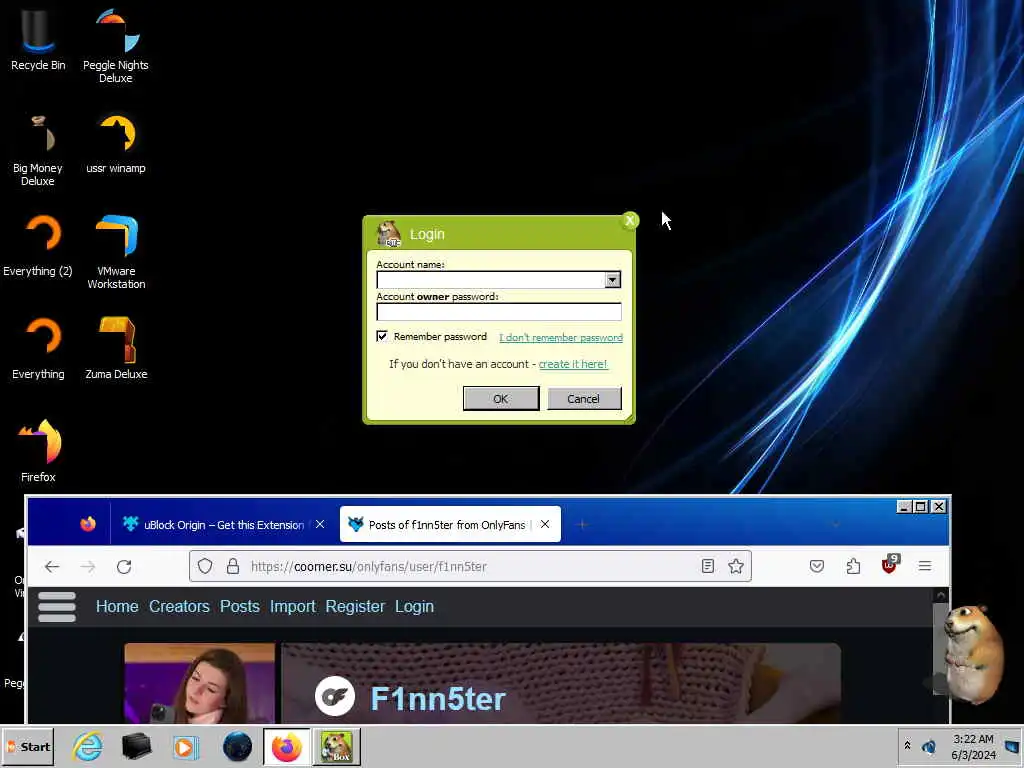Image resolution: width=1024 pixels, height=768 pixels.
Task: Click the F1nn5ter creator name heading
Action: pos(438,699)
